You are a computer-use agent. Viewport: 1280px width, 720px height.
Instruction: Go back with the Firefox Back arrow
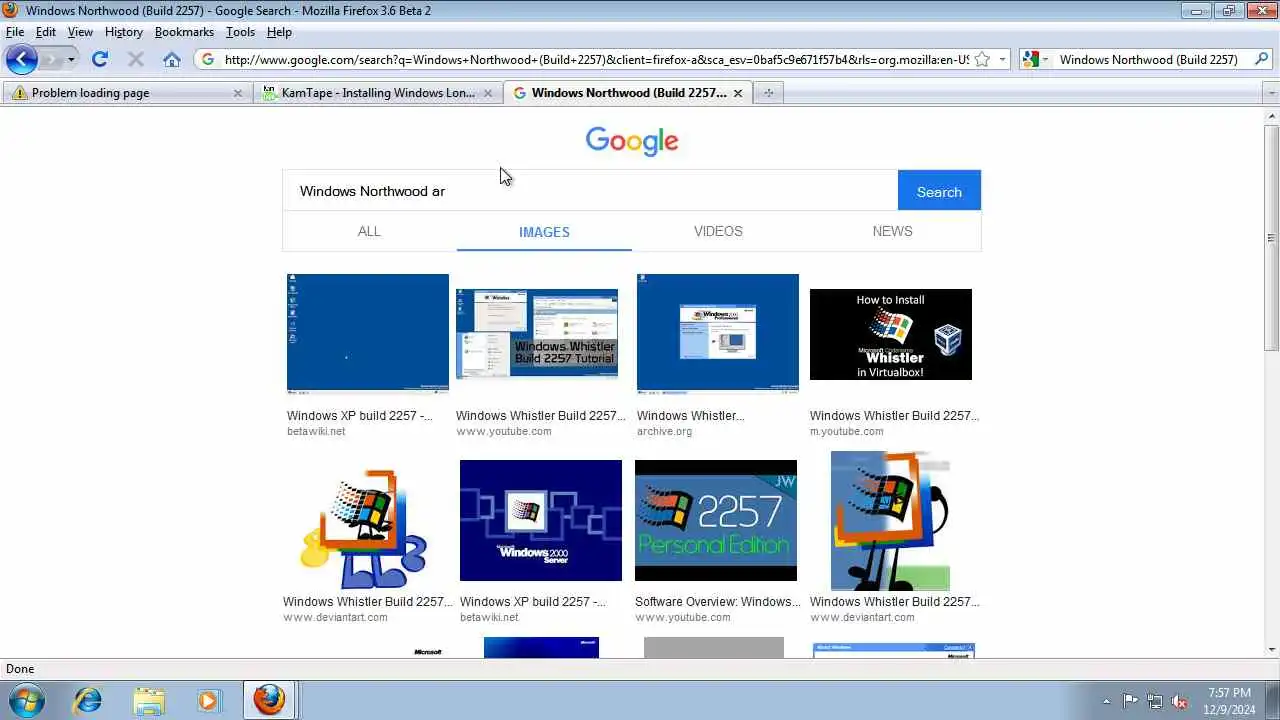tap(21, 59)
